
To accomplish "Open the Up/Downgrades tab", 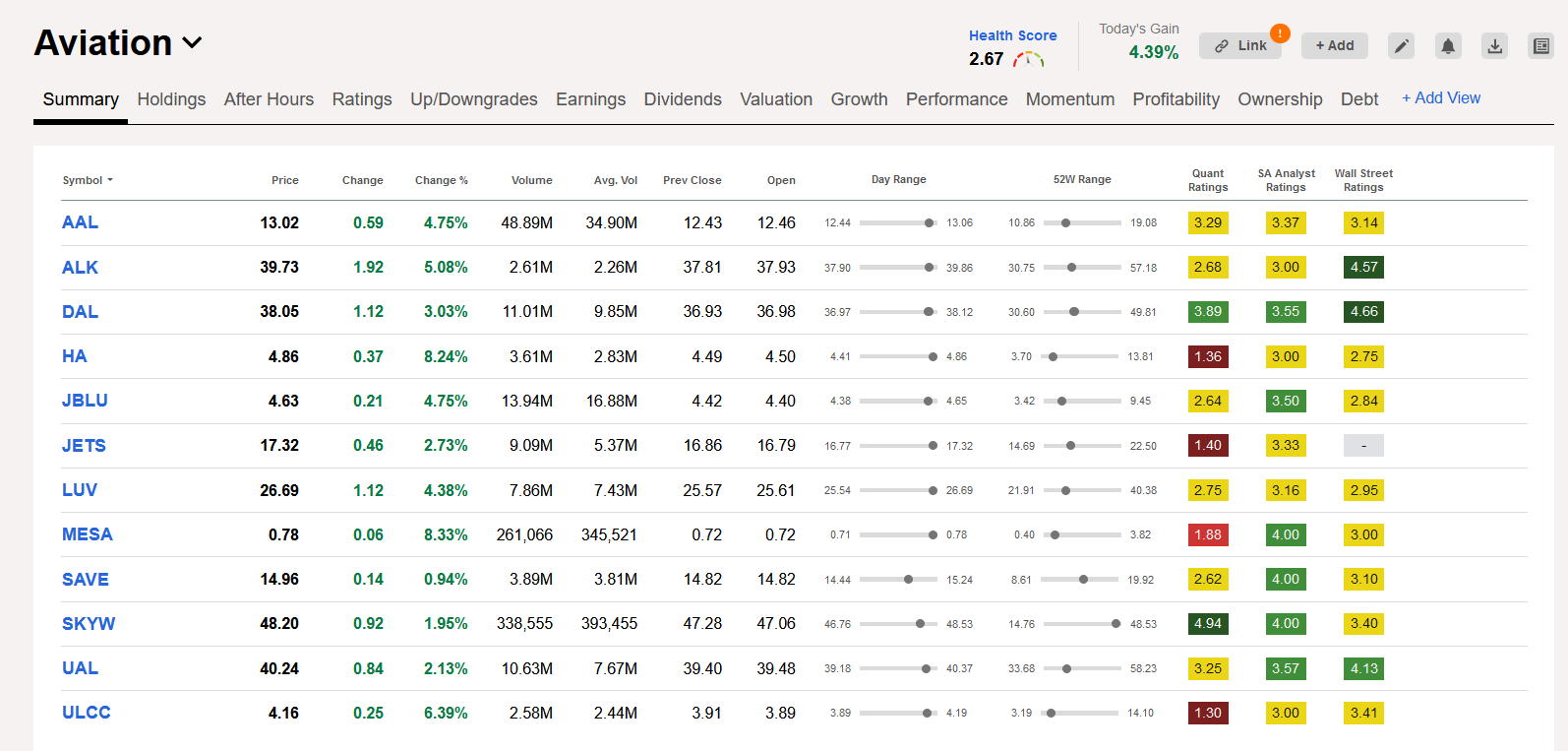I will (x=474, y=99).
